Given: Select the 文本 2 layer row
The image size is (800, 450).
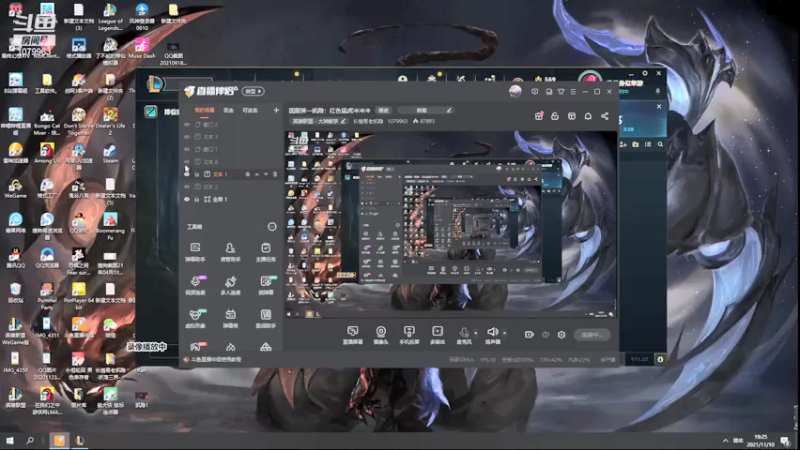Looking at the screenshot, I should (232, 187).
